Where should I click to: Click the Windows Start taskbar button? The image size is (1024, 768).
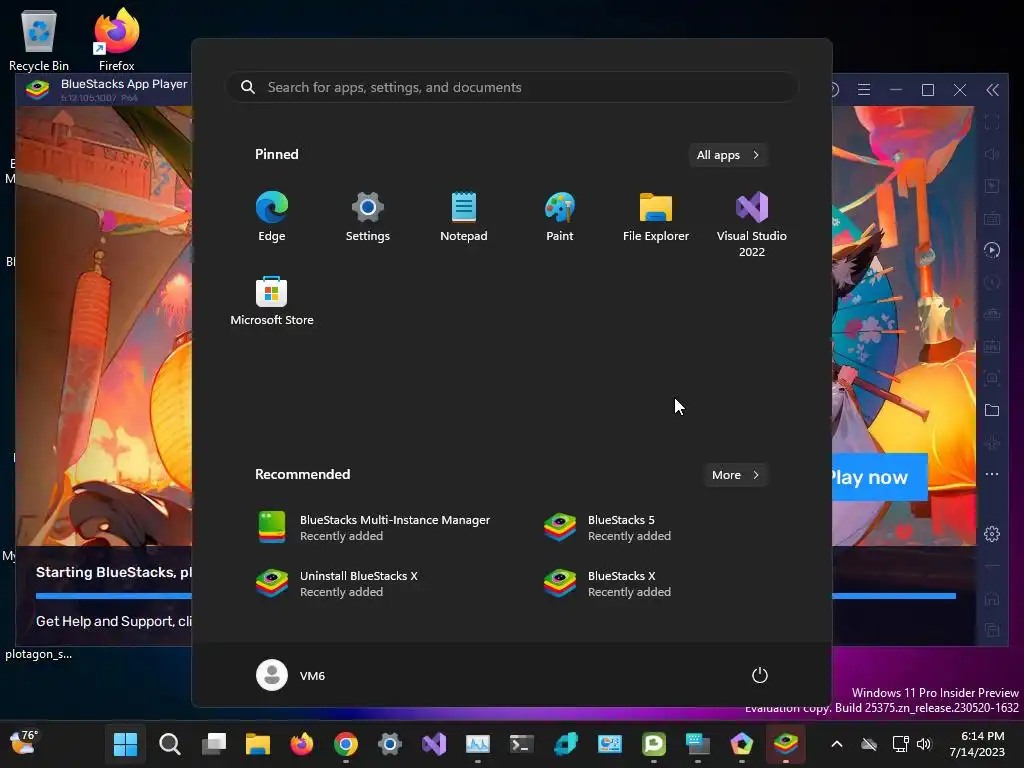[x=125, y=744]
